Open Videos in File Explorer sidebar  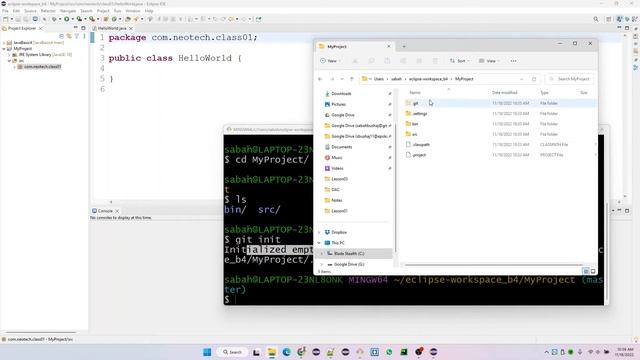pos(337,168)
